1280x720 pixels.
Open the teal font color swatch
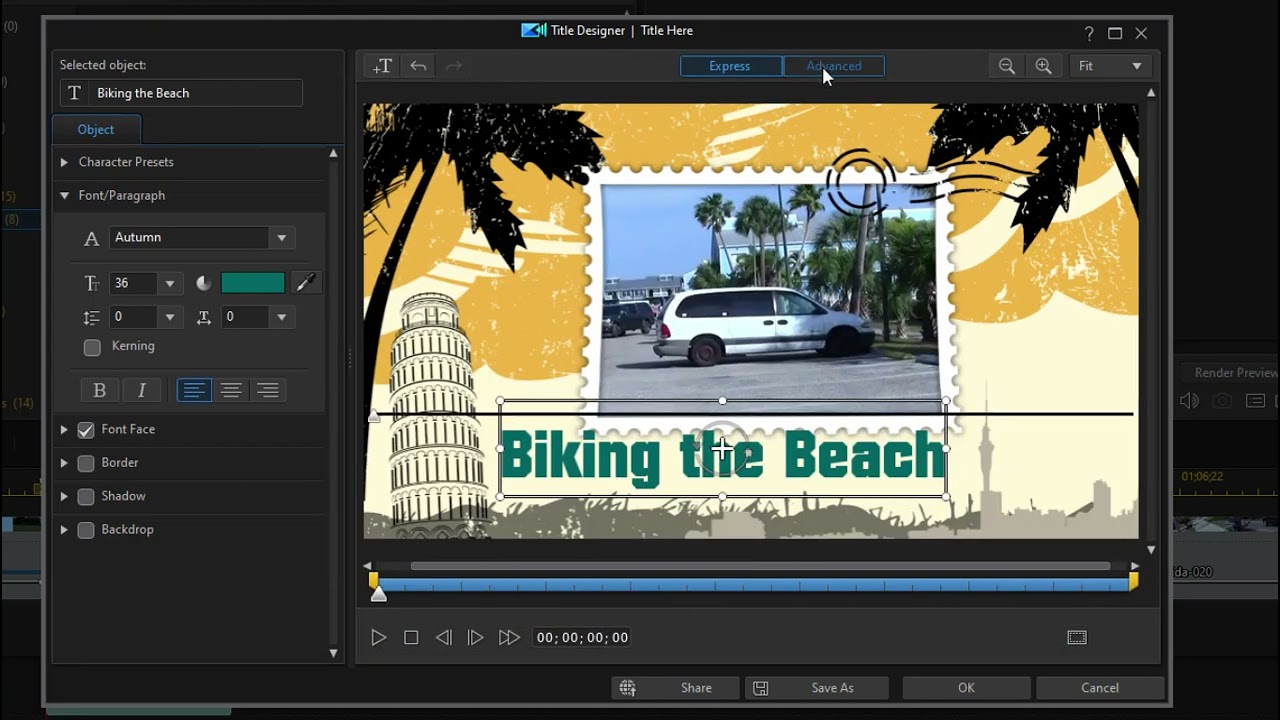(253, 284)
